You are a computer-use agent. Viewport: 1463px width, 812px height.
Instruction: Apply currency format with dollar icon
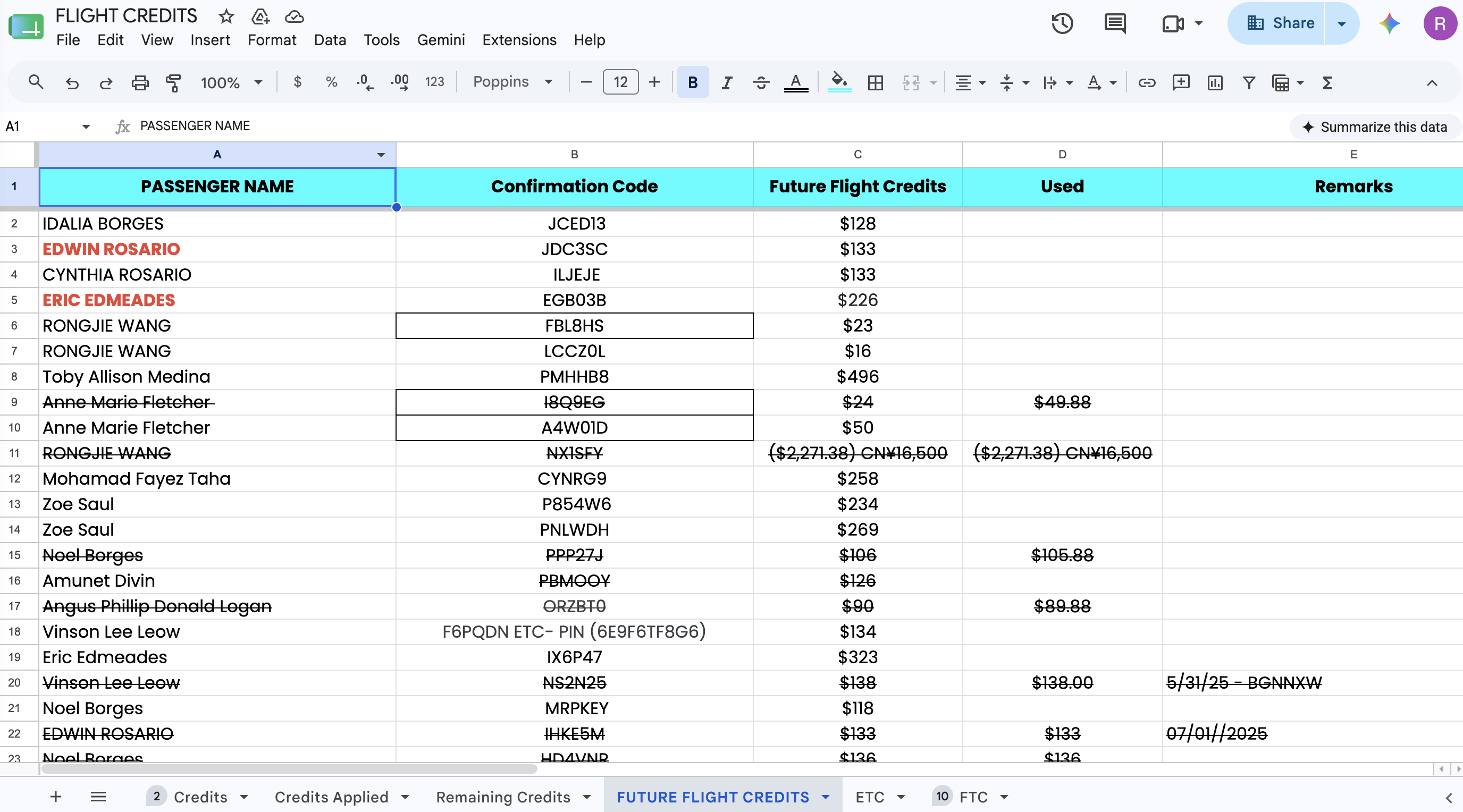[x=298, y=82]
